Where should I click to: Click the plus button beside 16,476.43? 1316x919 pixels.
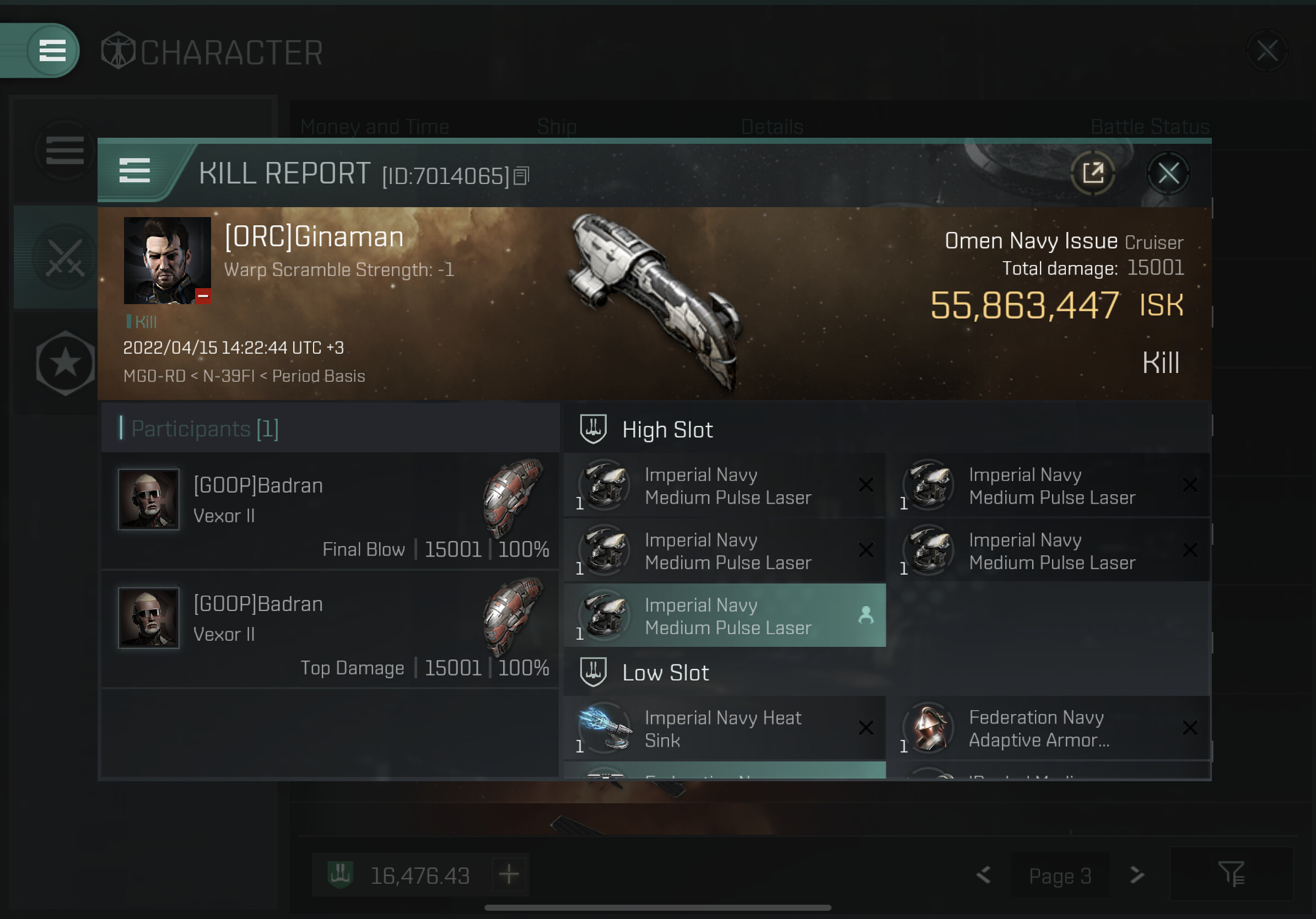click(x=509, y=874)
